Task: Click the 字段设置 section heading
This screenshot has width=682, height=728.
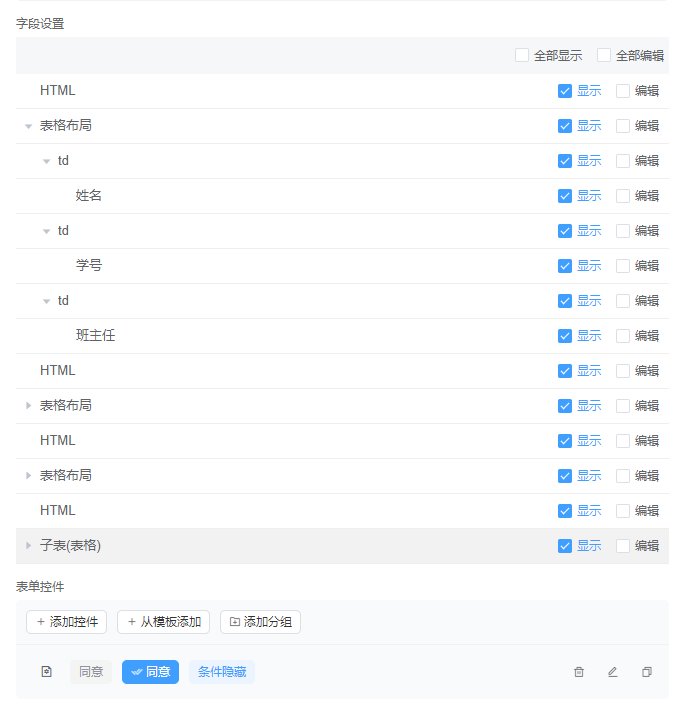Action: (40, 24)
